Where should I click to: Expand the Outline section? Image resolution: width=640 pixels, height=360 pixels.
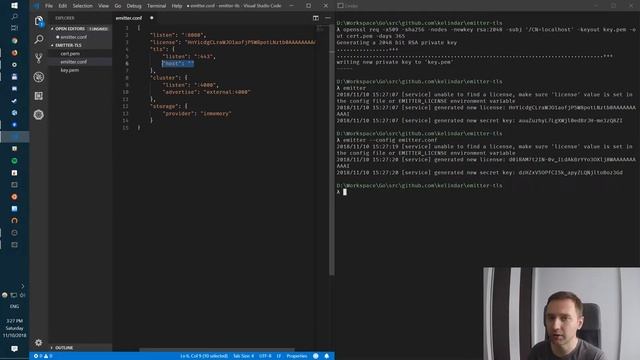(x=64, y=348)
